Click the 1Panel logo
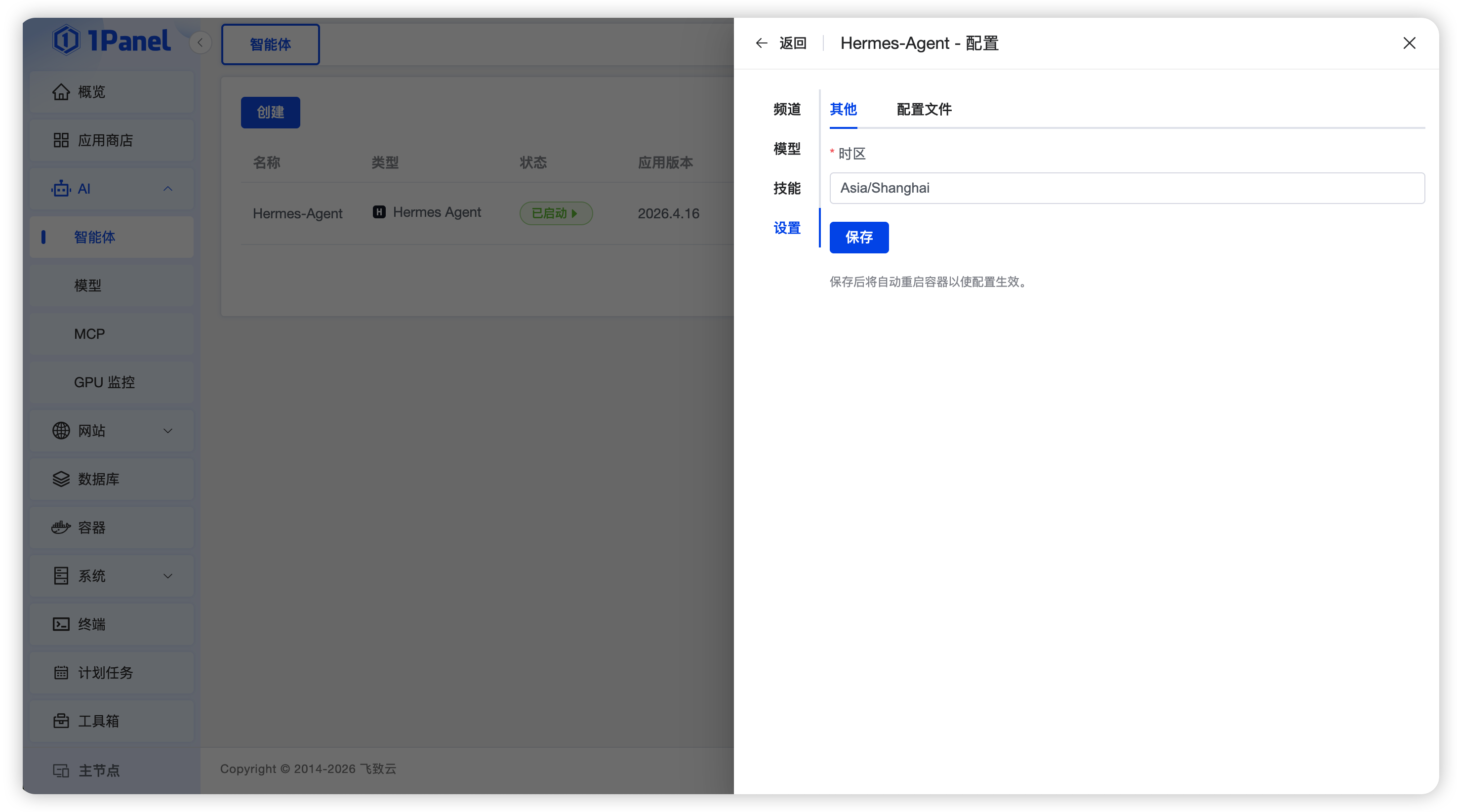 pyautogui.click(x=112, y=40)
